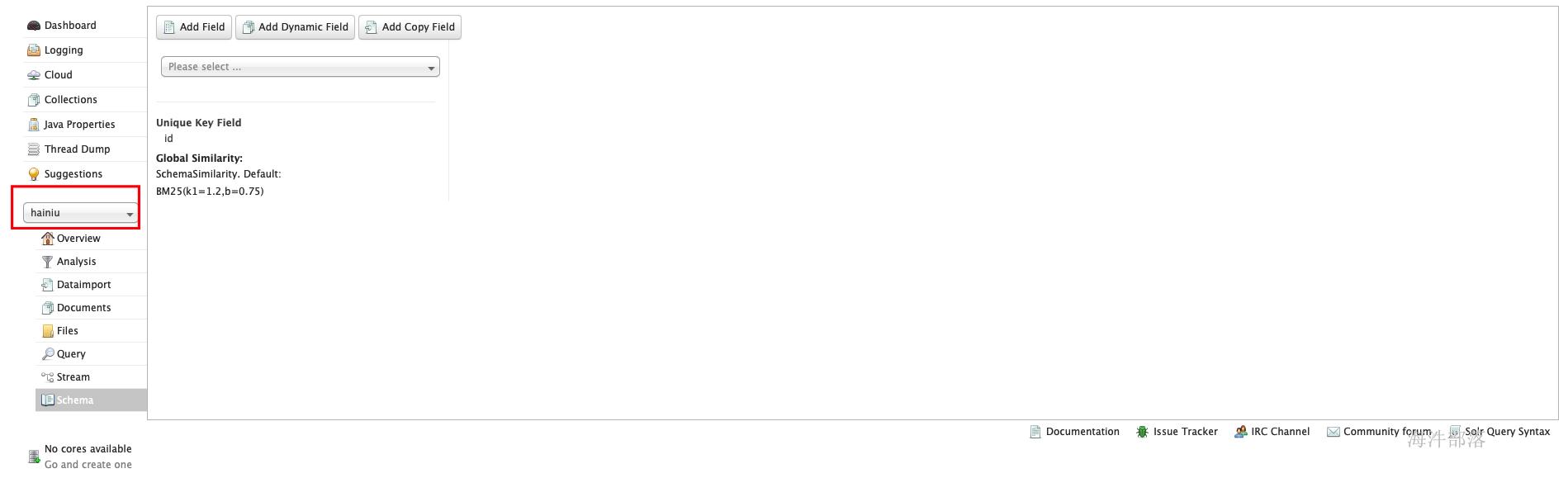Click the Analysis funnel icon
Viewport: 1568px width, 478px height.
click(47, 262)
